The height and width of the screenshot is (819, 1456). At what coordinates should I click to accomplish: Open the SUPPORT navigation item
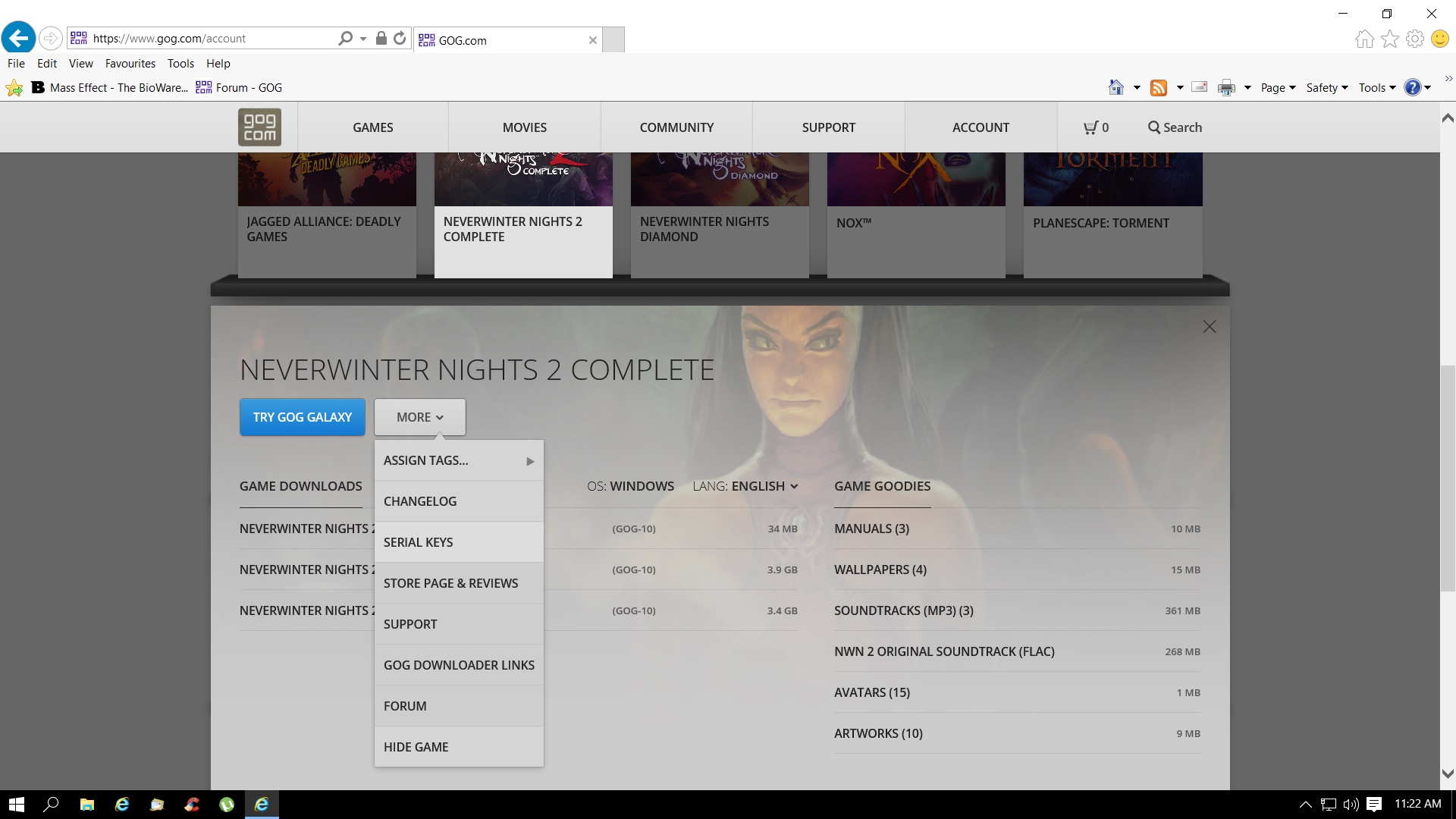(829, 127)
